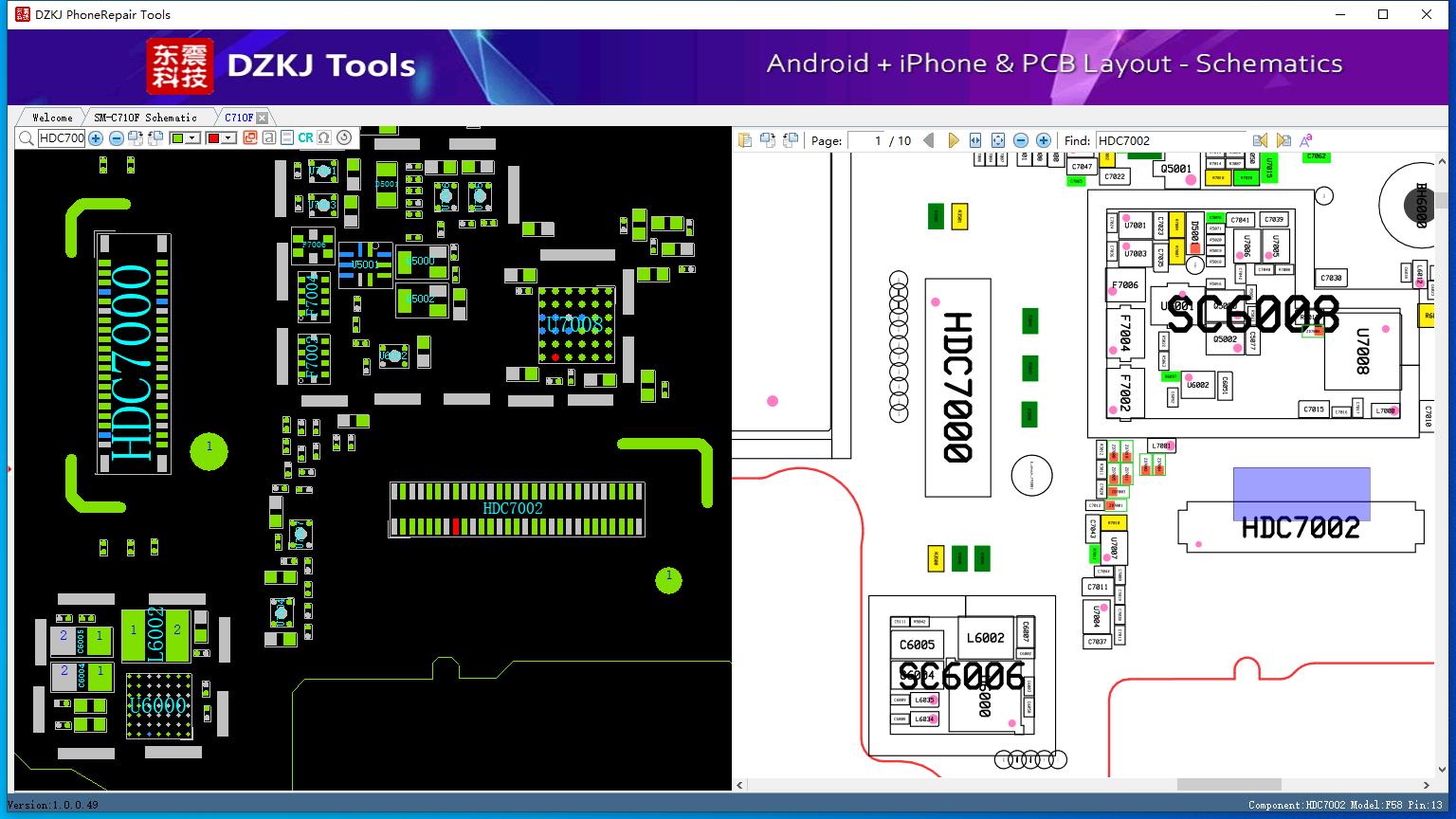Image resolution: width=1456 pixels, height=819 pixels.
Task: Maximize the DZKJ PhoneRepair Tools window
Action: point(1383,14)
